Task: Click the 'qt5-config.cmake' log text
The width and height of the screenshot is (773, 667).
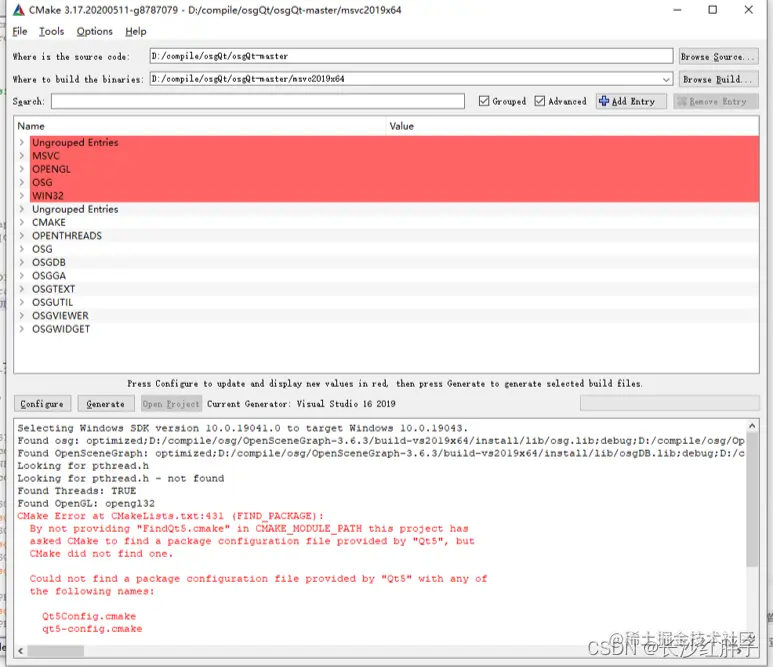Action: pos(92,629)
